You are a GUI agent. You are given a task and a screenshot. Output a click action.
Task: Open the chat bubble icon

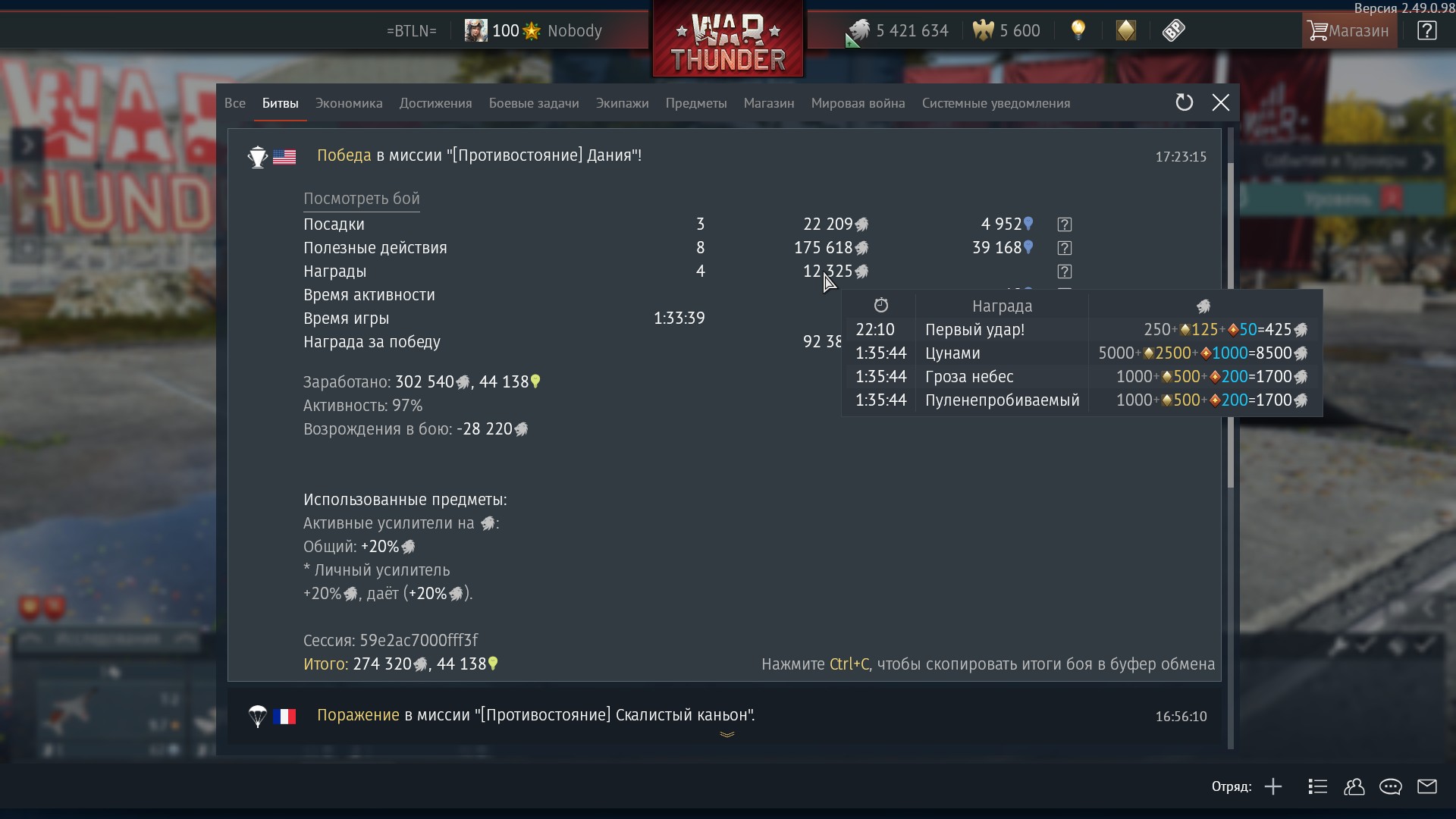click(x=1390, y=786)
